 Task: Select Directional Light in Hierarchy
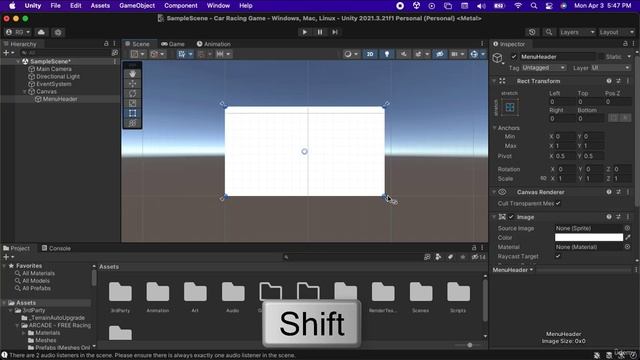tap(58, 76)
